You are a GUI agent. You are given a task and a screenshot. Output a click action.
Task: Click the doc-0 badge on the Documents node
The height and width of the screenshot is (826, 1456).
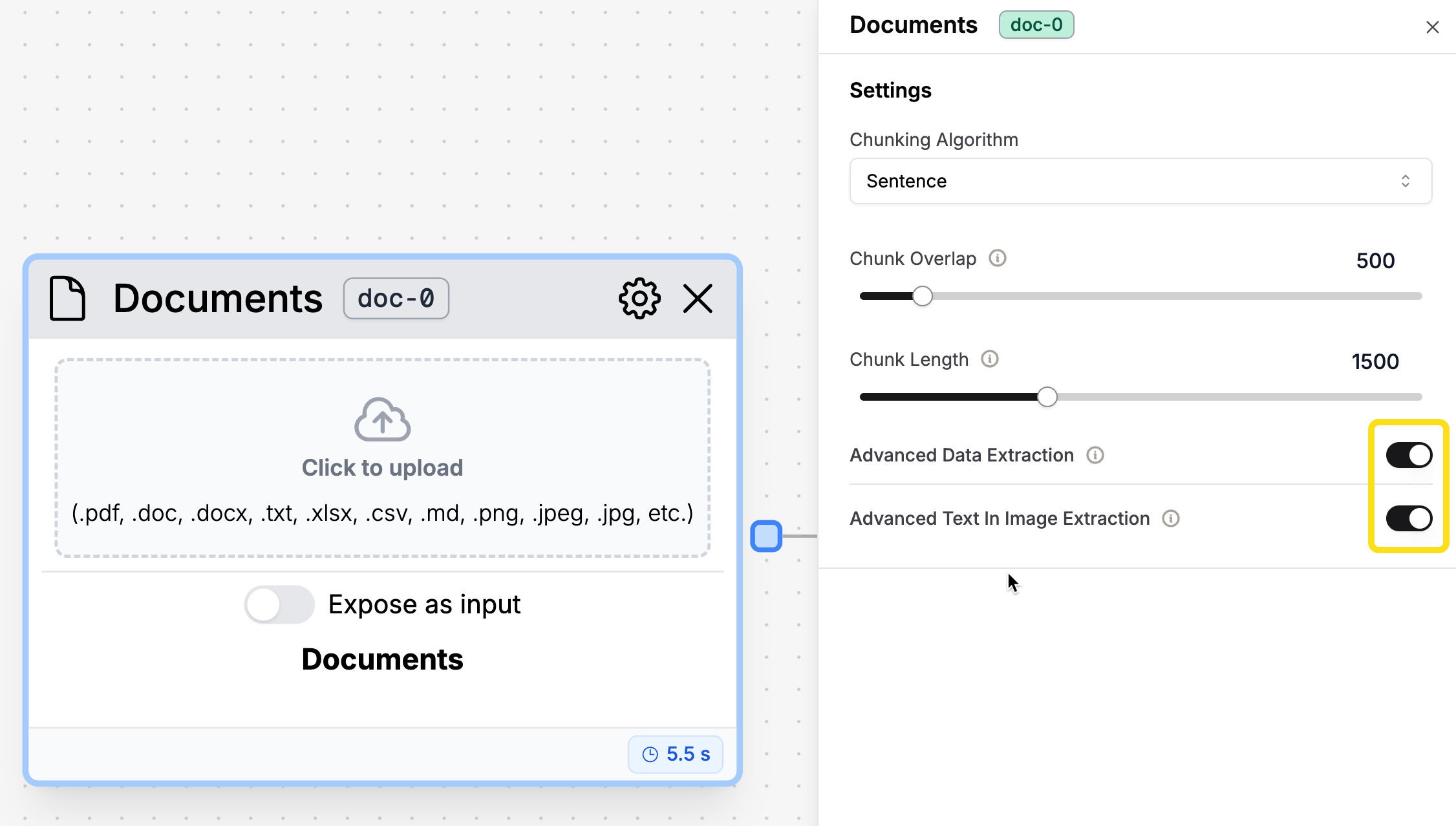click(396, 299)
